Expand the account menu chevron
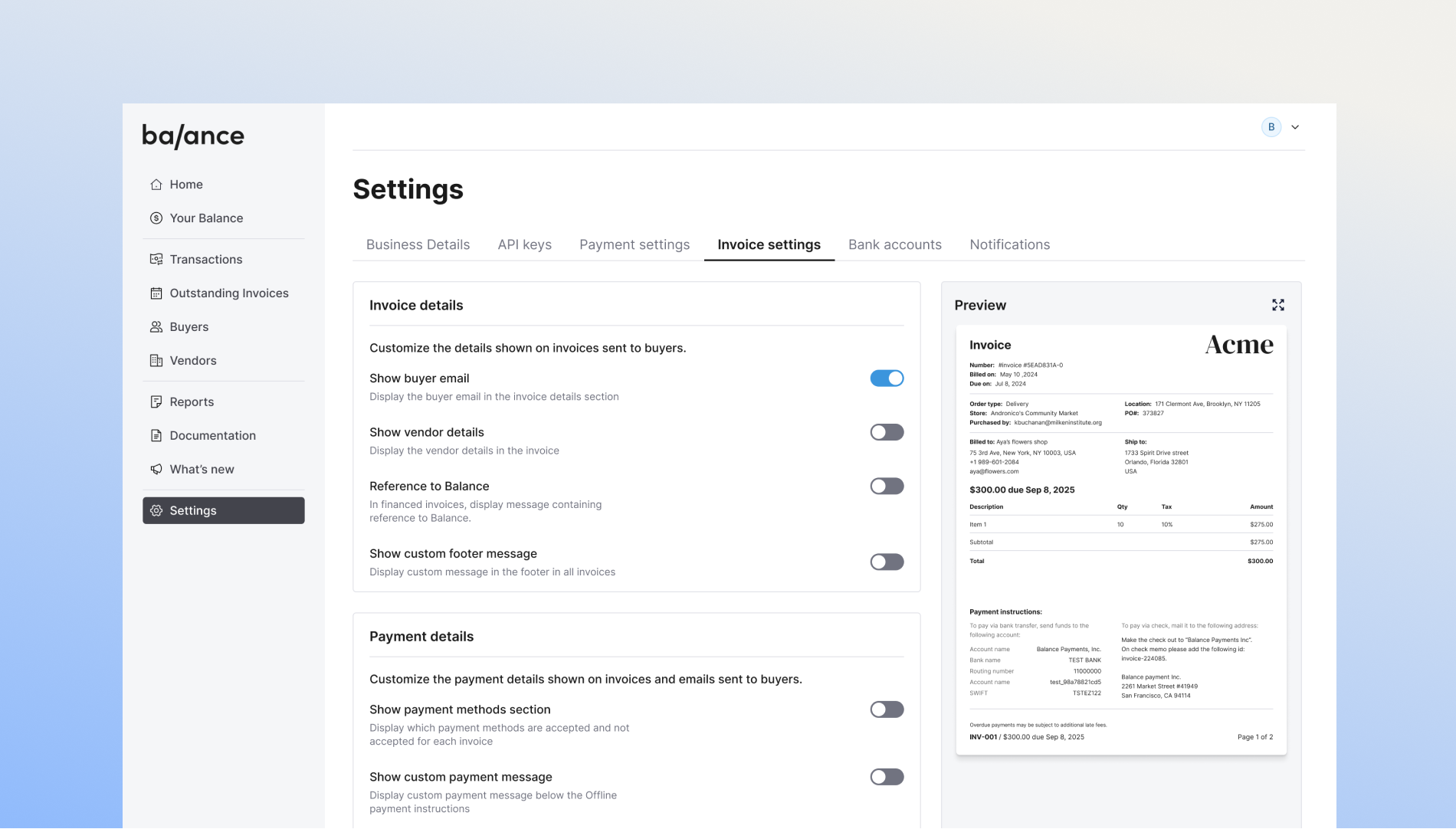The height and width of the screenshot is (829, 1456). (1295, 127)
